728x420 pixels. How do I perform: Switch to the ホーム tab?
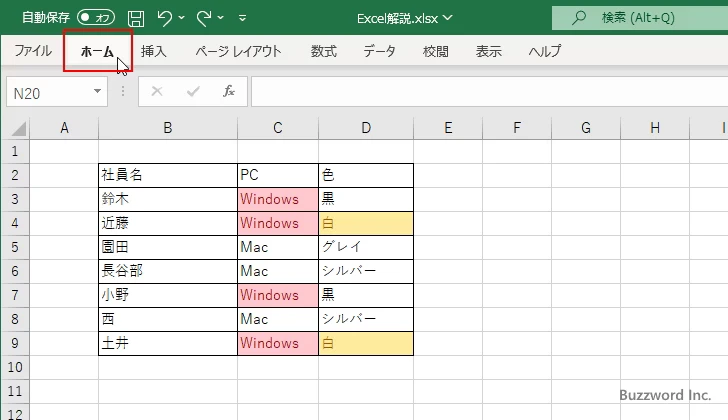98,51
